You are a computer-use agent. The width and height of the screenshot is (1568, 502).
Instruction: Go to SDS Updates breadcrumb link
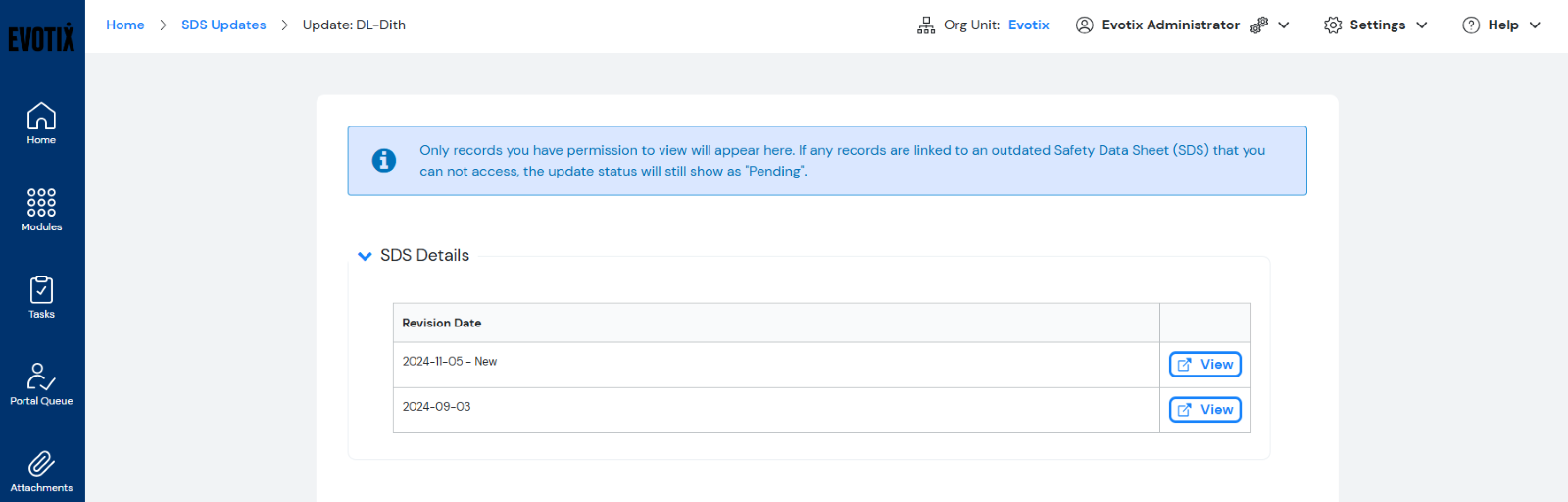point(223,25)
